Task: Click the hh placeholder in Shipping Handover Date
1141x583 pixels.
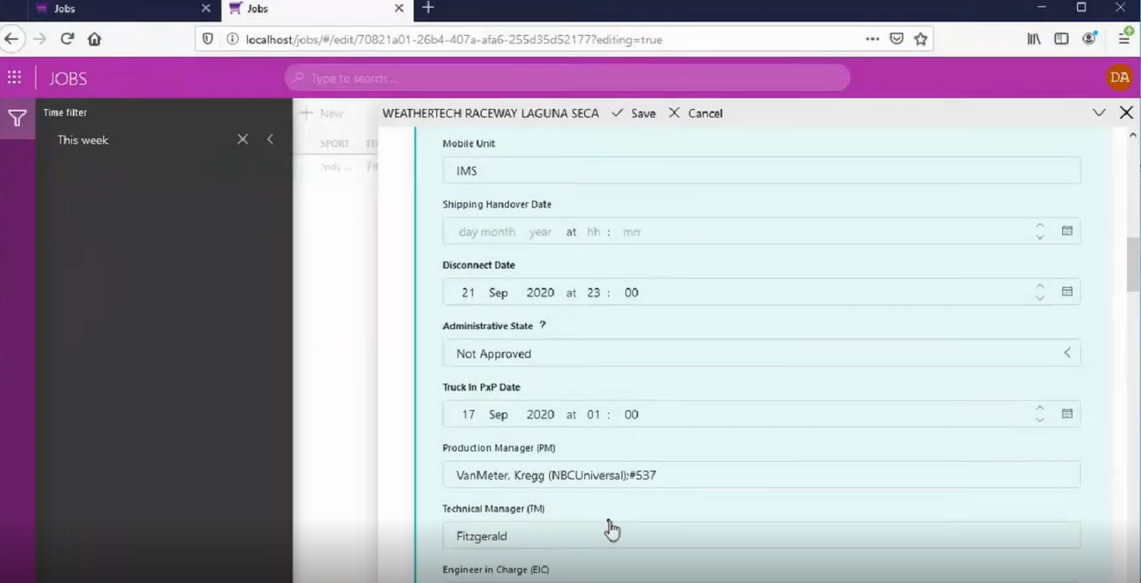Action: (594, 232)
